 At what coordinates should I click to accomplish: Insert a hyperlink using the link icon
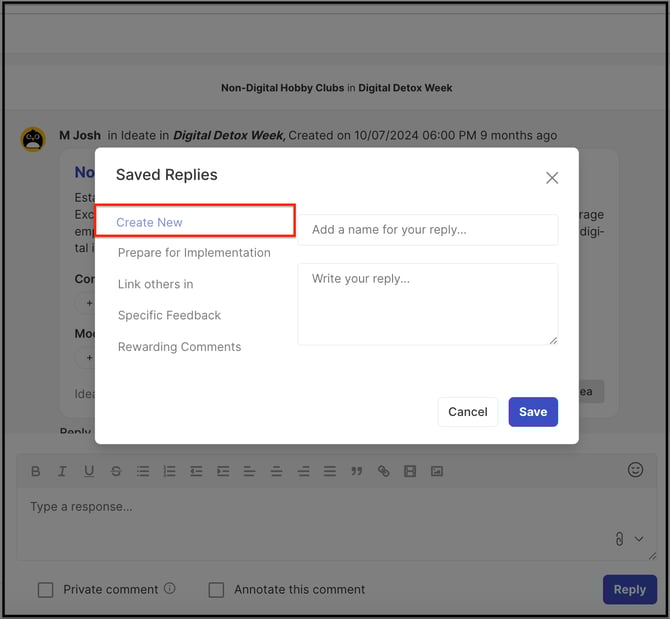[x=383, y=471]
